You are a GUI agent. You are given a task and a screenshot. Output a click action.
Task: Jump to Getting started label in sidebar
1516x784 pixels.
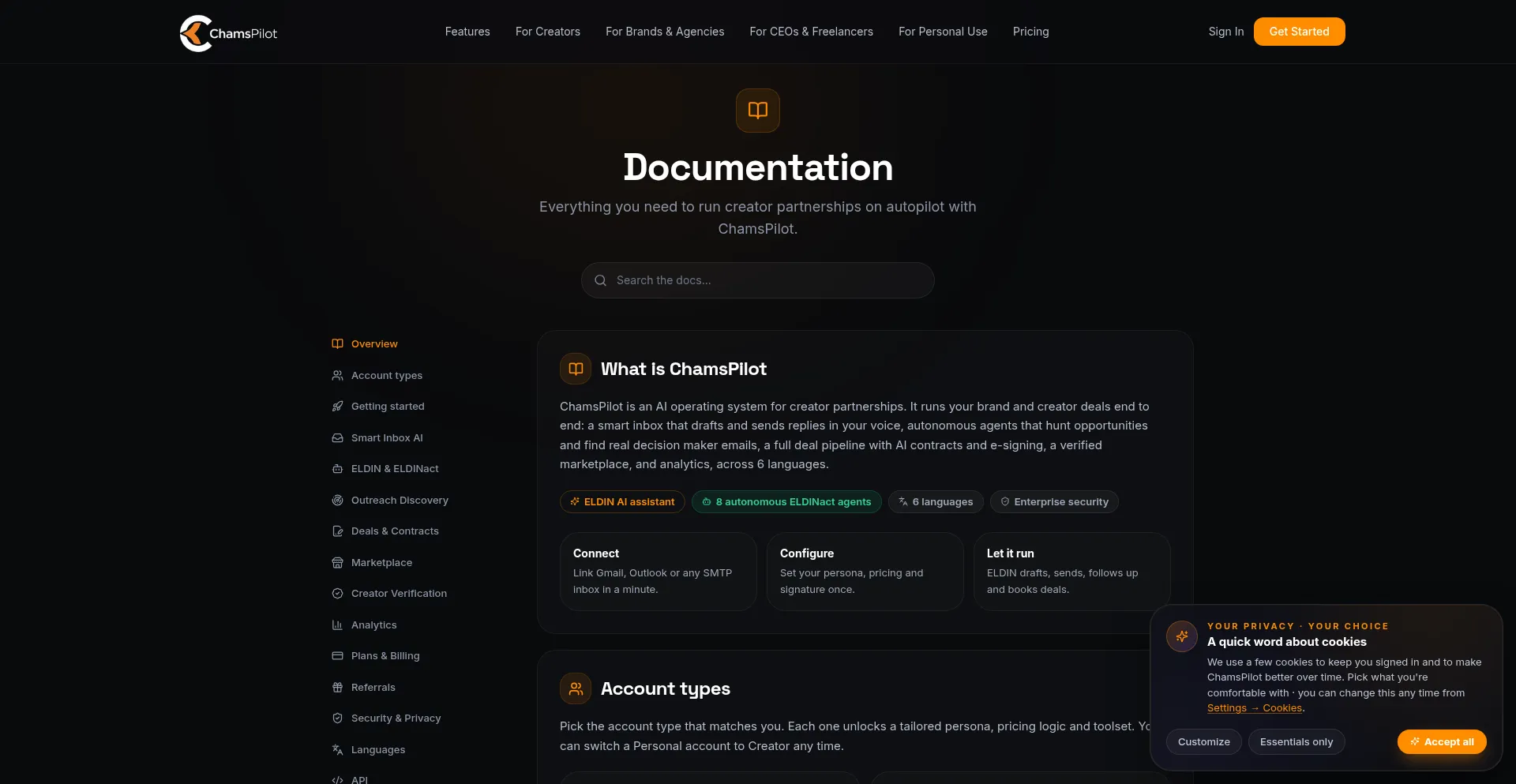click(388, 406)
